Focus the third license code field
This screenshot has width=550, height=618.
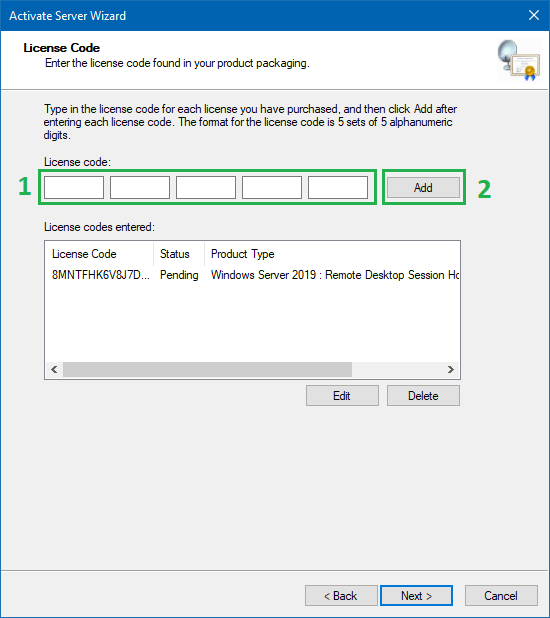pos(206,187)
